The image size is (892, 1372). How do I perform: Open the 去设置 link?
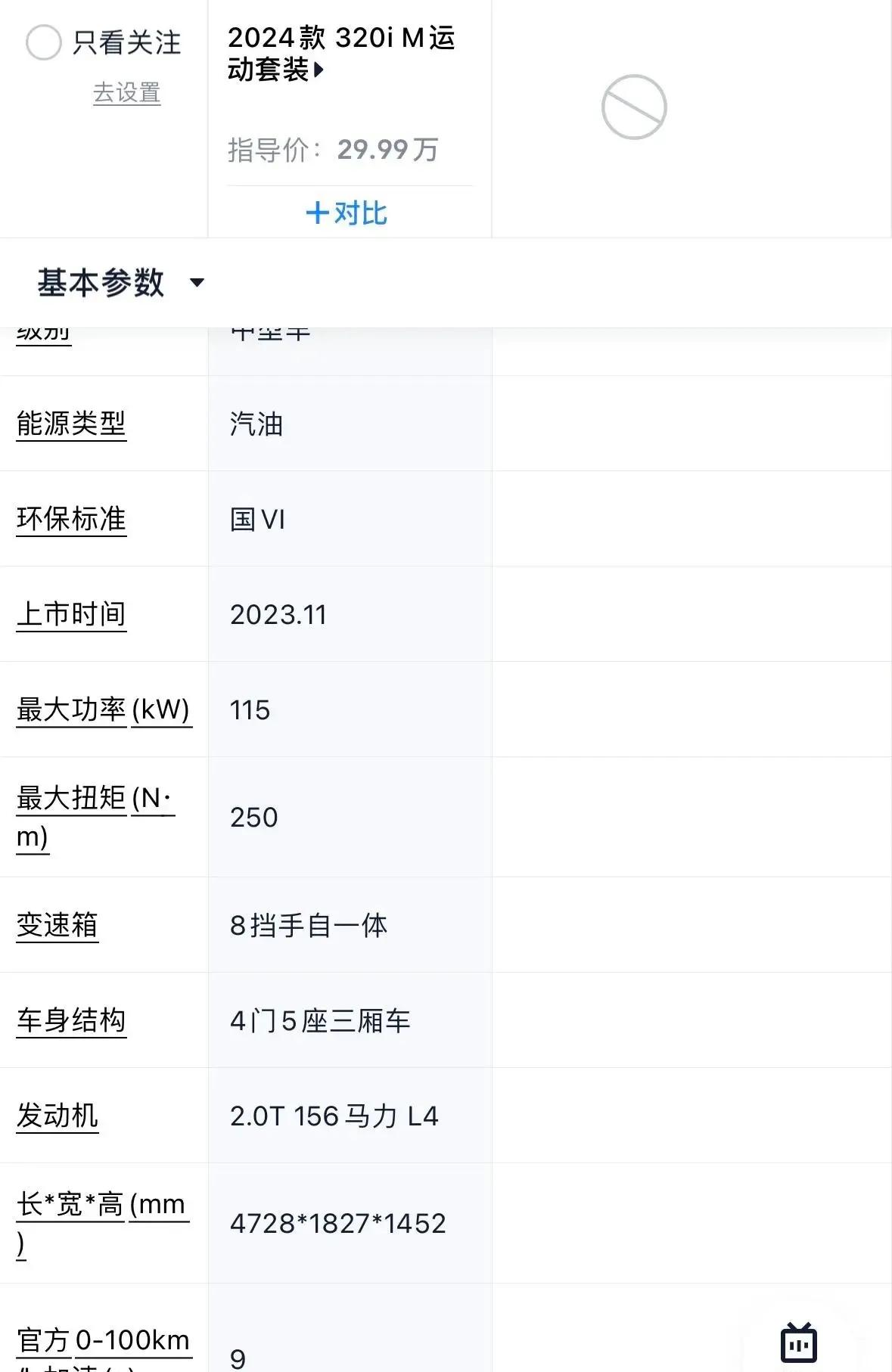[126, 93]
